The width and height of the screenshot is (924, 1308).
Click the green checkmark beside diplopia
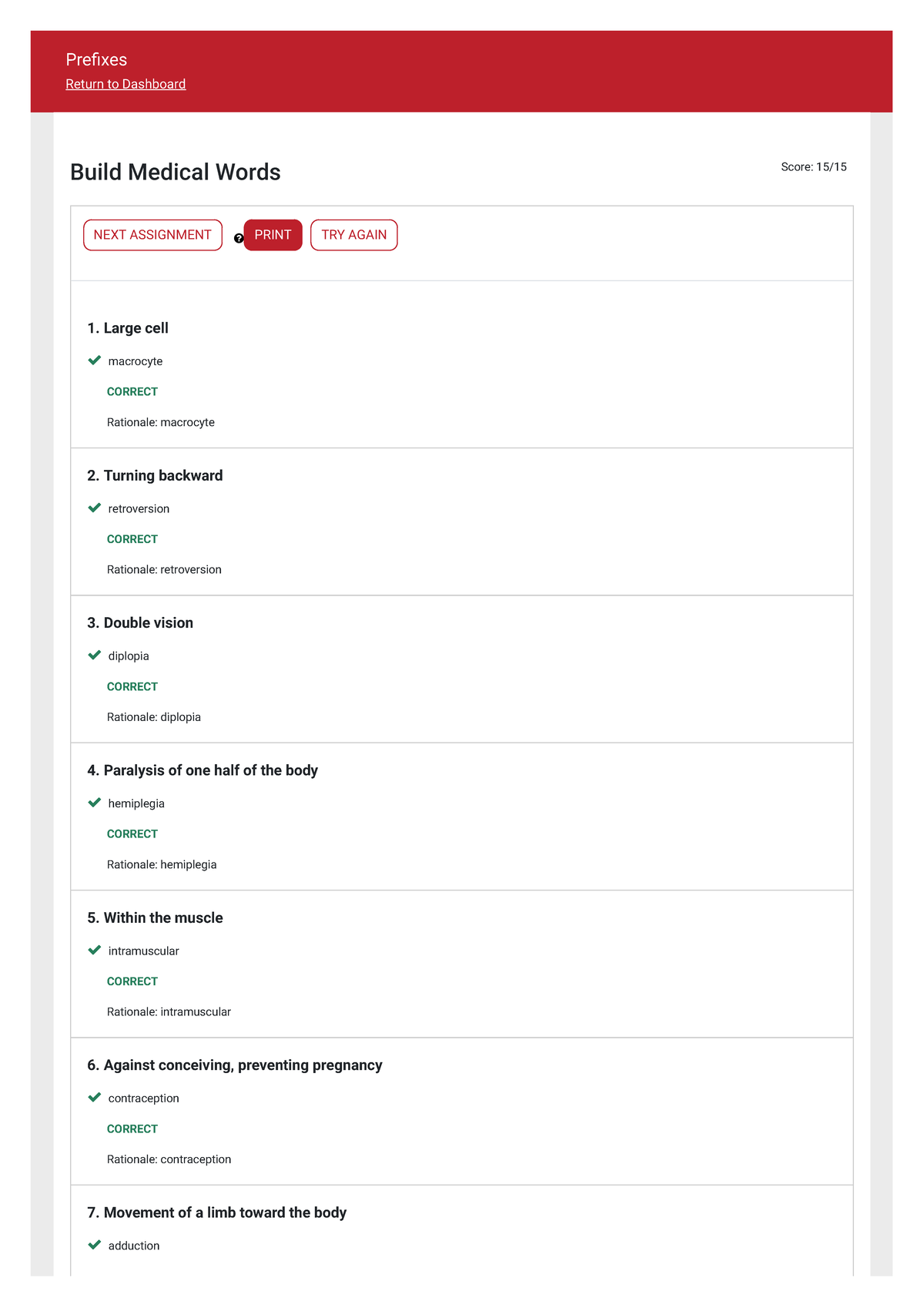pos(95,656)
